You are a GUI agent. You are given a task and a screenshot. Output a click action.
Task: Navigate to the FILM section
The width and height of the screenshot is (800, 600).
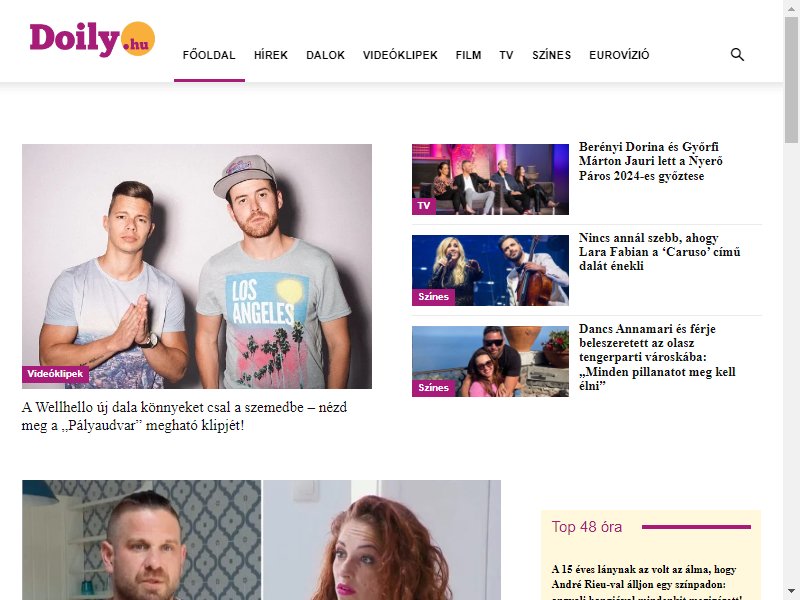468,55
